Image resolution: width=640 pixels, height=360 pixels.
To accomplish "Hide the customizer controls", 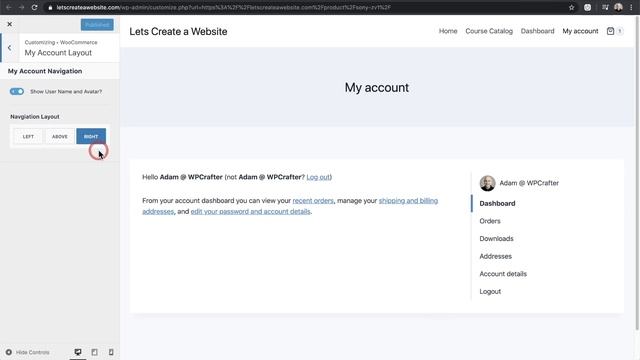I will click(27, 352).
